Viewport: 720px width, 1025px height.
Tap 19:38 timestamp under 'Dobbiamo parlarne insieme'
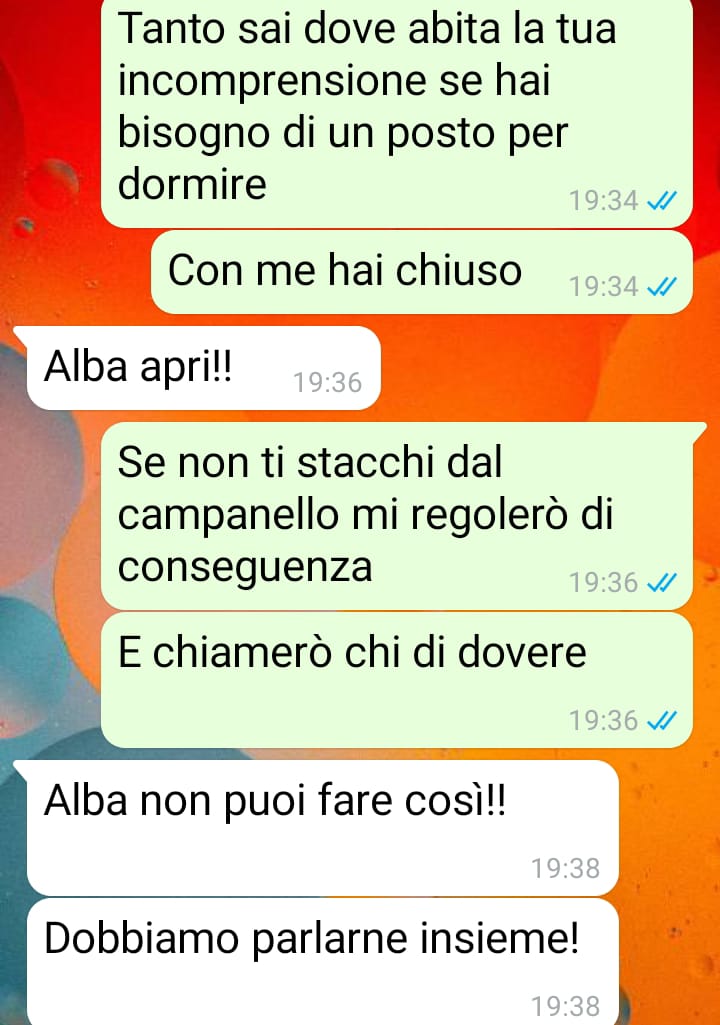pos(565,1006)
